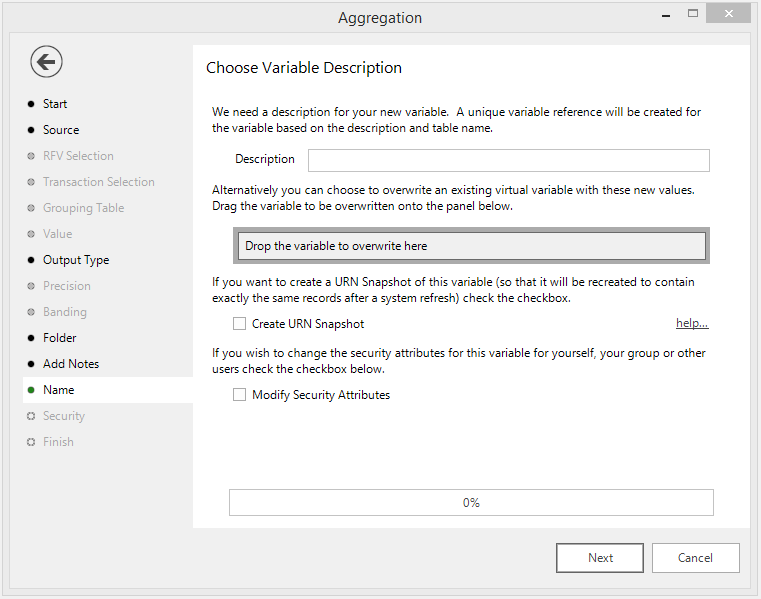Enable the Create URN Snapshot checkbox

click(x=239, y=323)
